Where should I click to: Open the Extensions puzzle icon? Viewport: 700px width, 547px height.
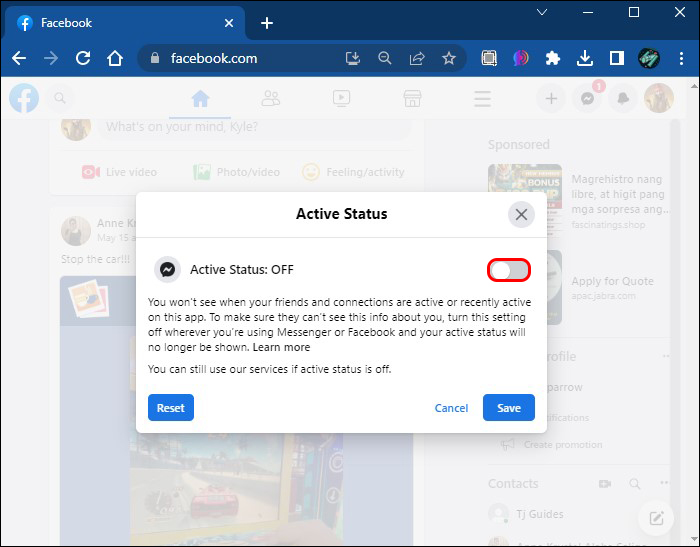coord(553,58)
